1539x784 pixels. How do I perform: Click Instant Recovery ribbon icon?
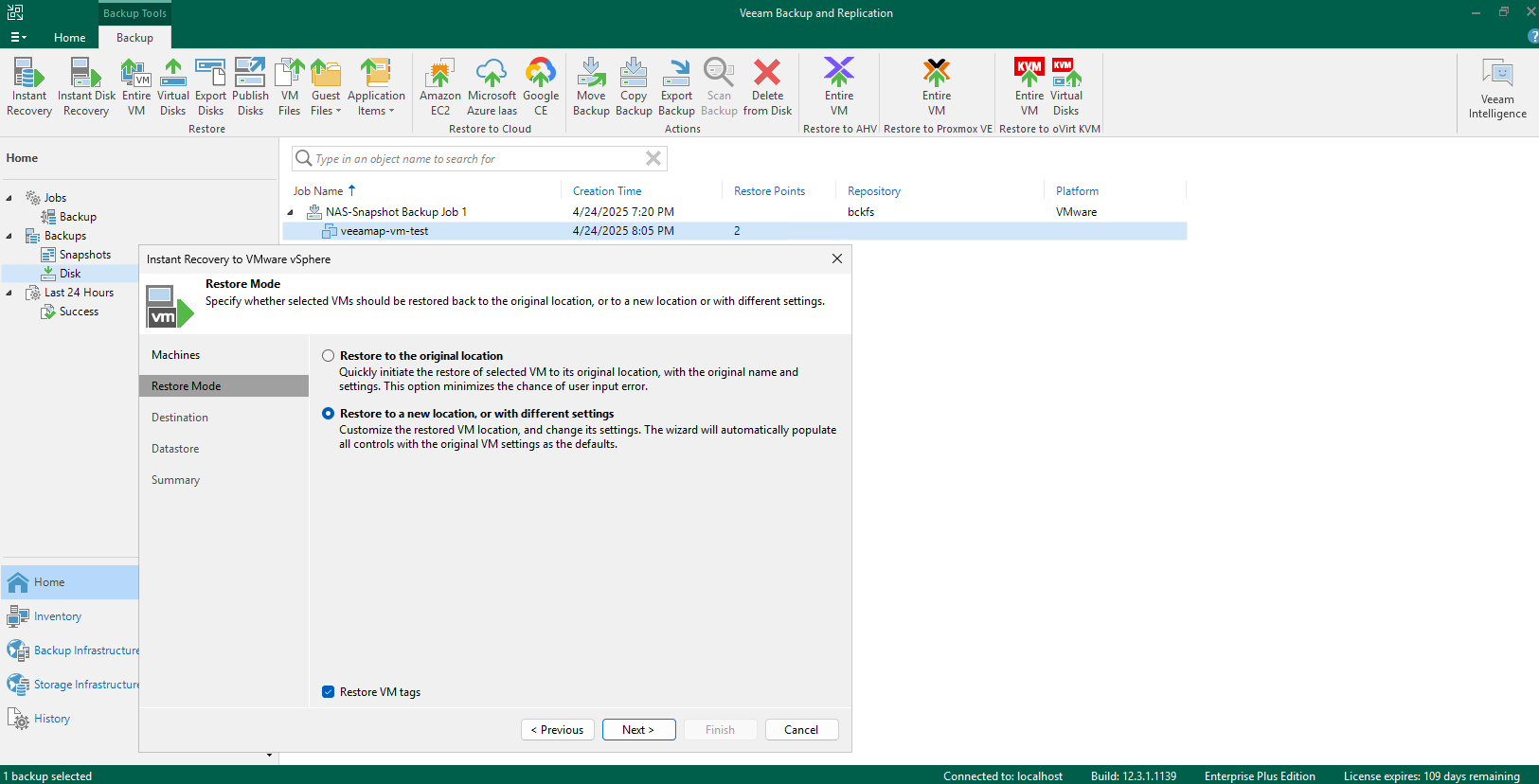(x=29, y=87)
